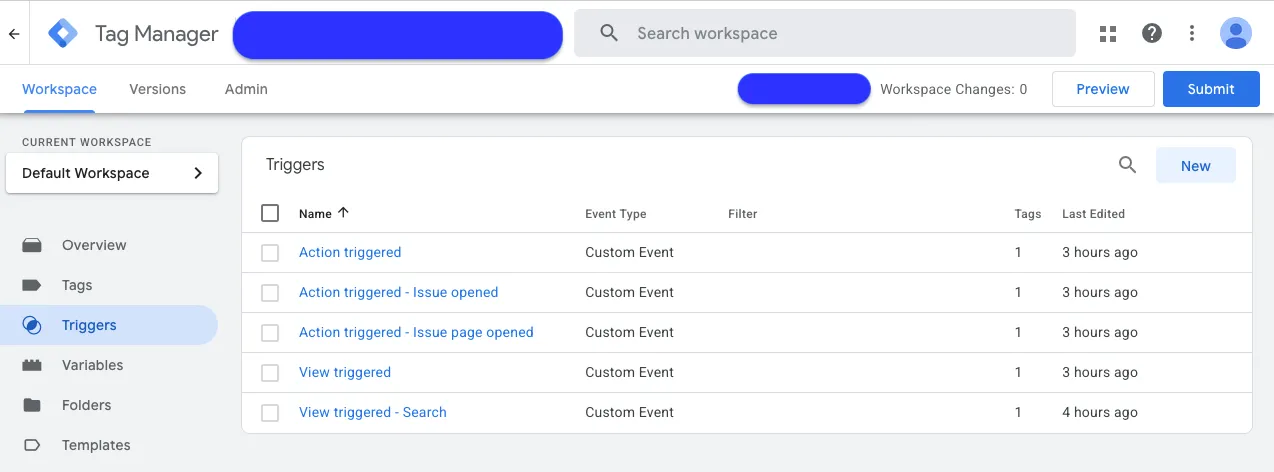This screenshot has width=1274, height=472.
Task: Click the Variables sidebar icon
Action: (x=32, y=365)
